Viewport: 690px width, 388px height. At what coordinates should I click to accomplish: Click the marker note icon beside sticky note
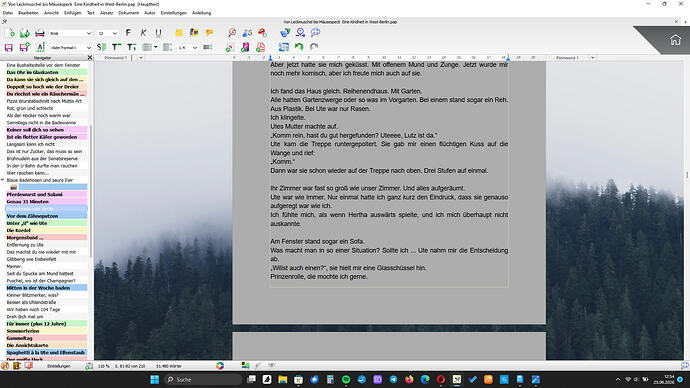(194, 33)
